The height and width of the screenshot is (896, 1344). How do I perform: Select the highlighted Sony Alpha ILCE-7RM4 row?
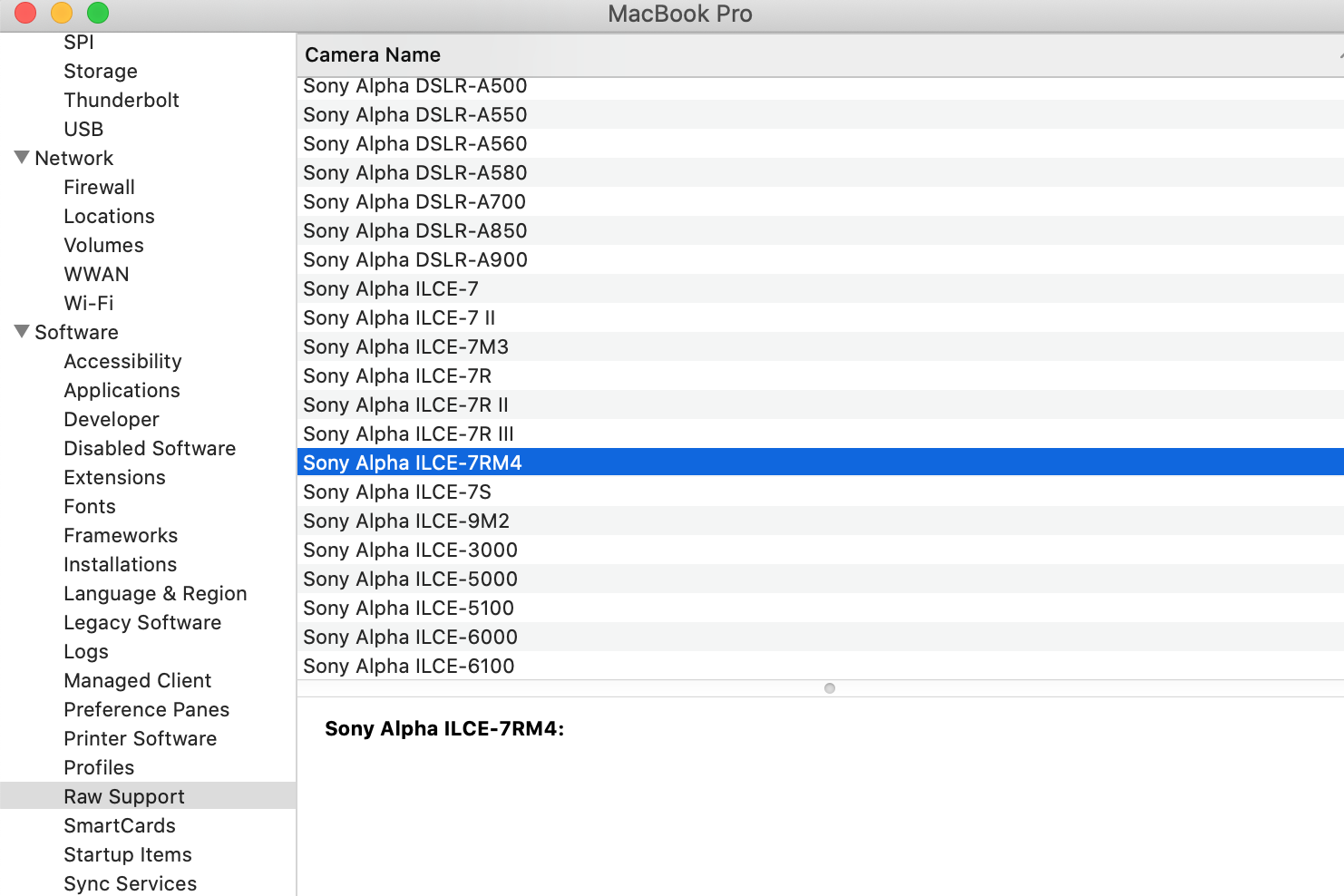821,463
